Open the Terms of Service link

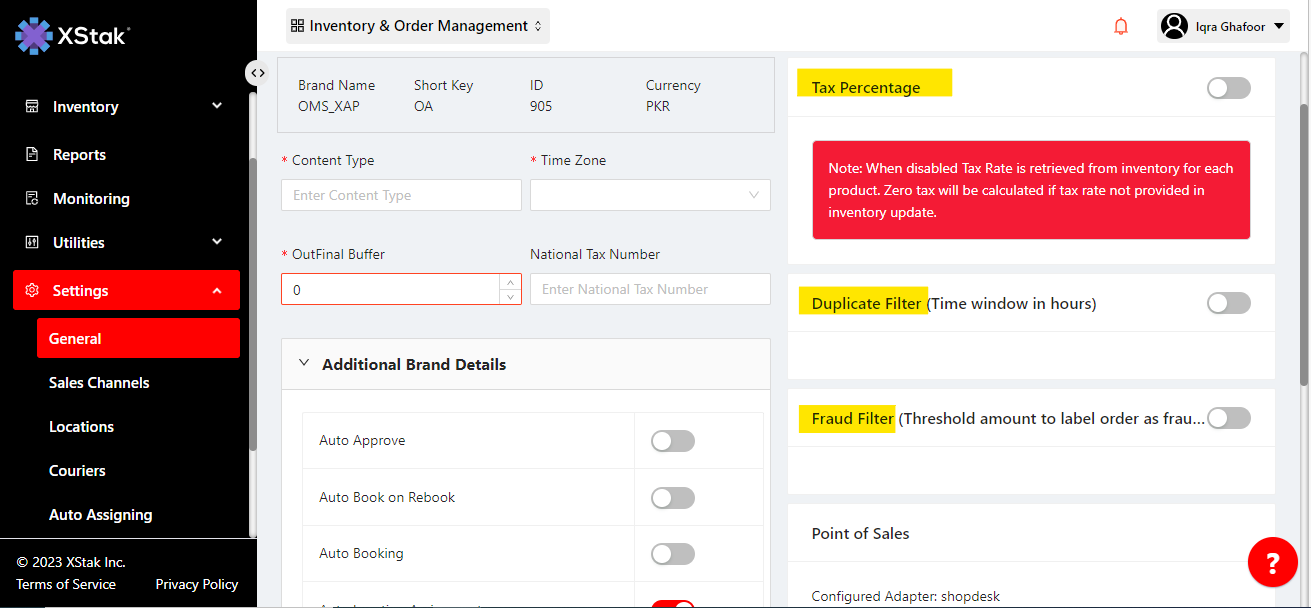tap(66, 584)
